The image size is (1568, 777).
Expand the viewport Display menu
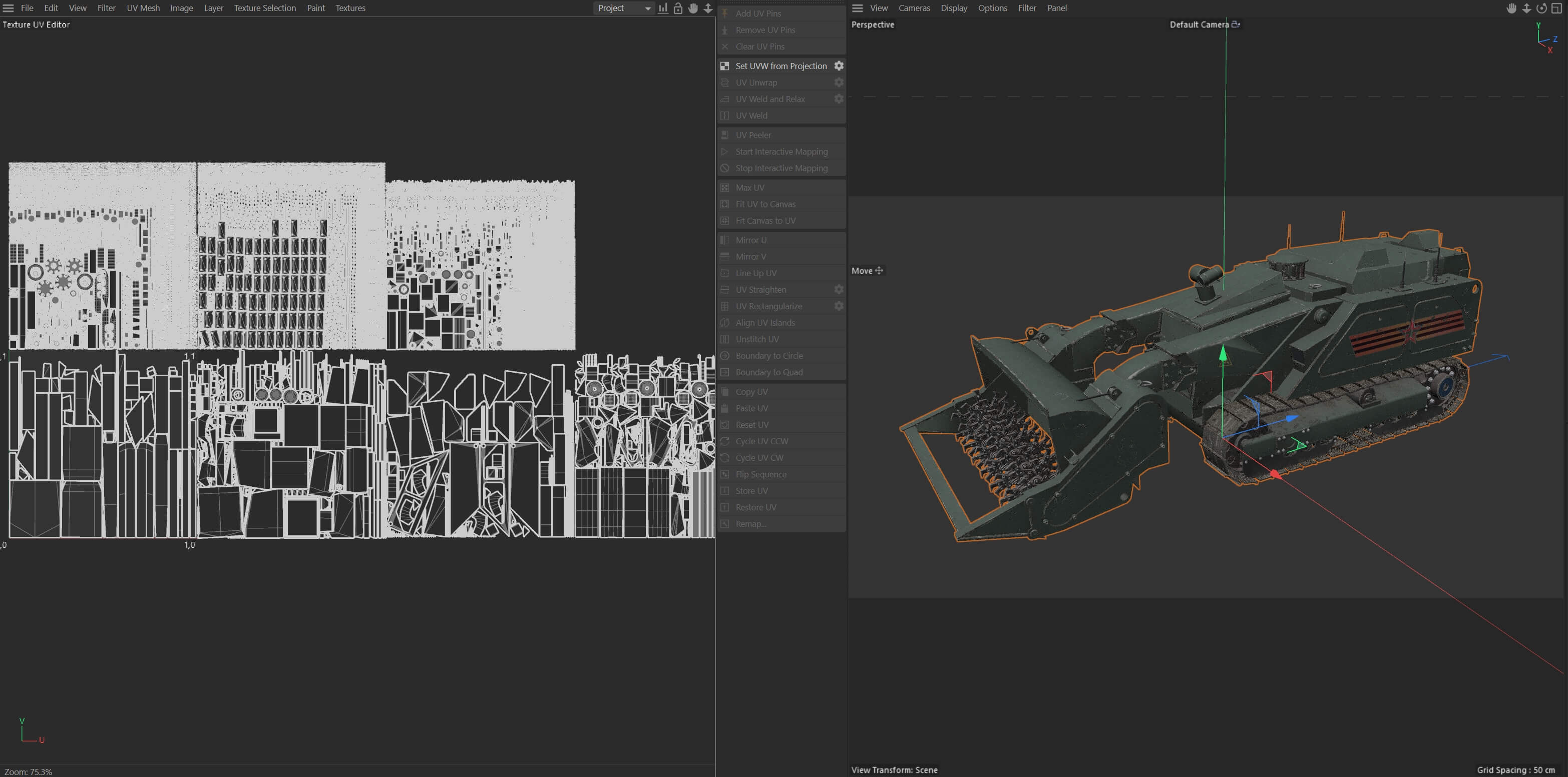[x=953, y=8]
